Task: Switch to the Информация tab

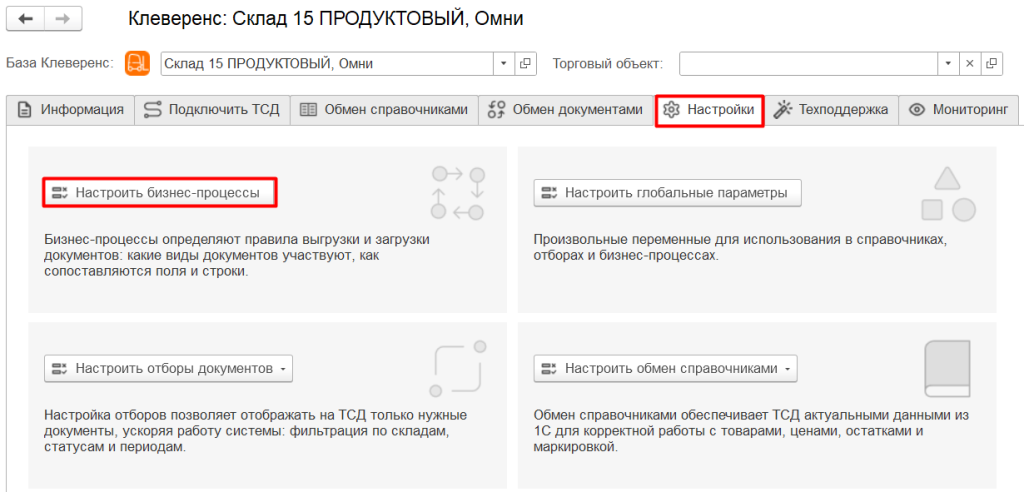Action: pos(71,110)
